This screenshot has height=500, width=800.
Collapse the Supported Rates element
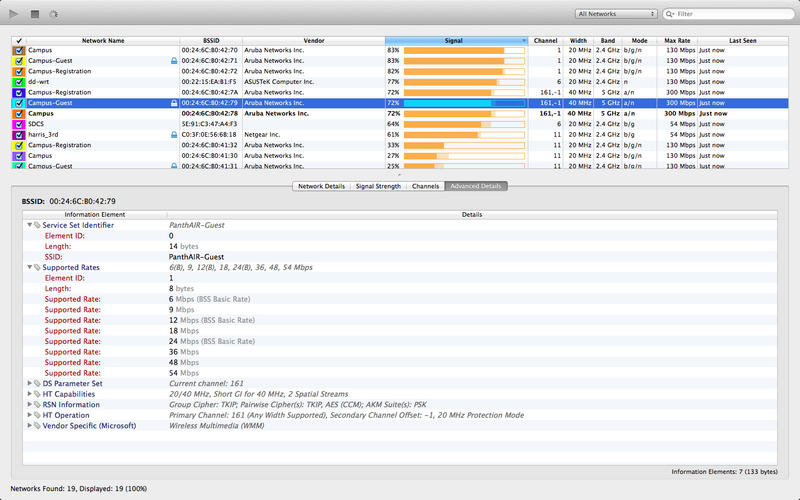click(30, 267)
